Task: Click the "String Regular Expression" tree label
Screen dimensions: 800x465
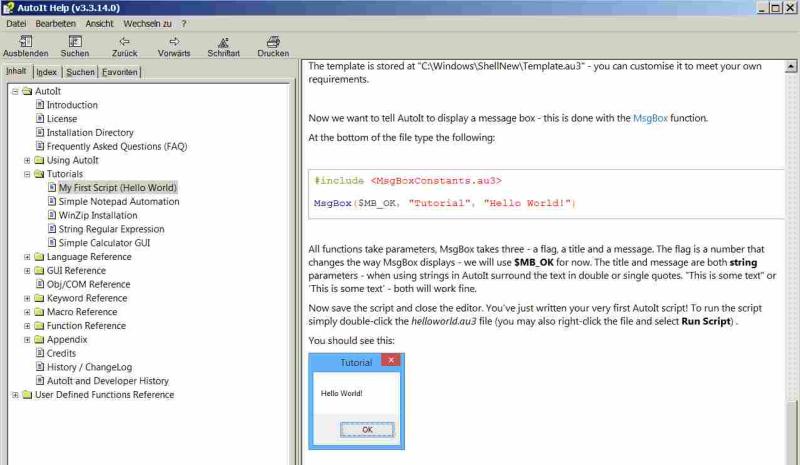Action: coord(111,229)
